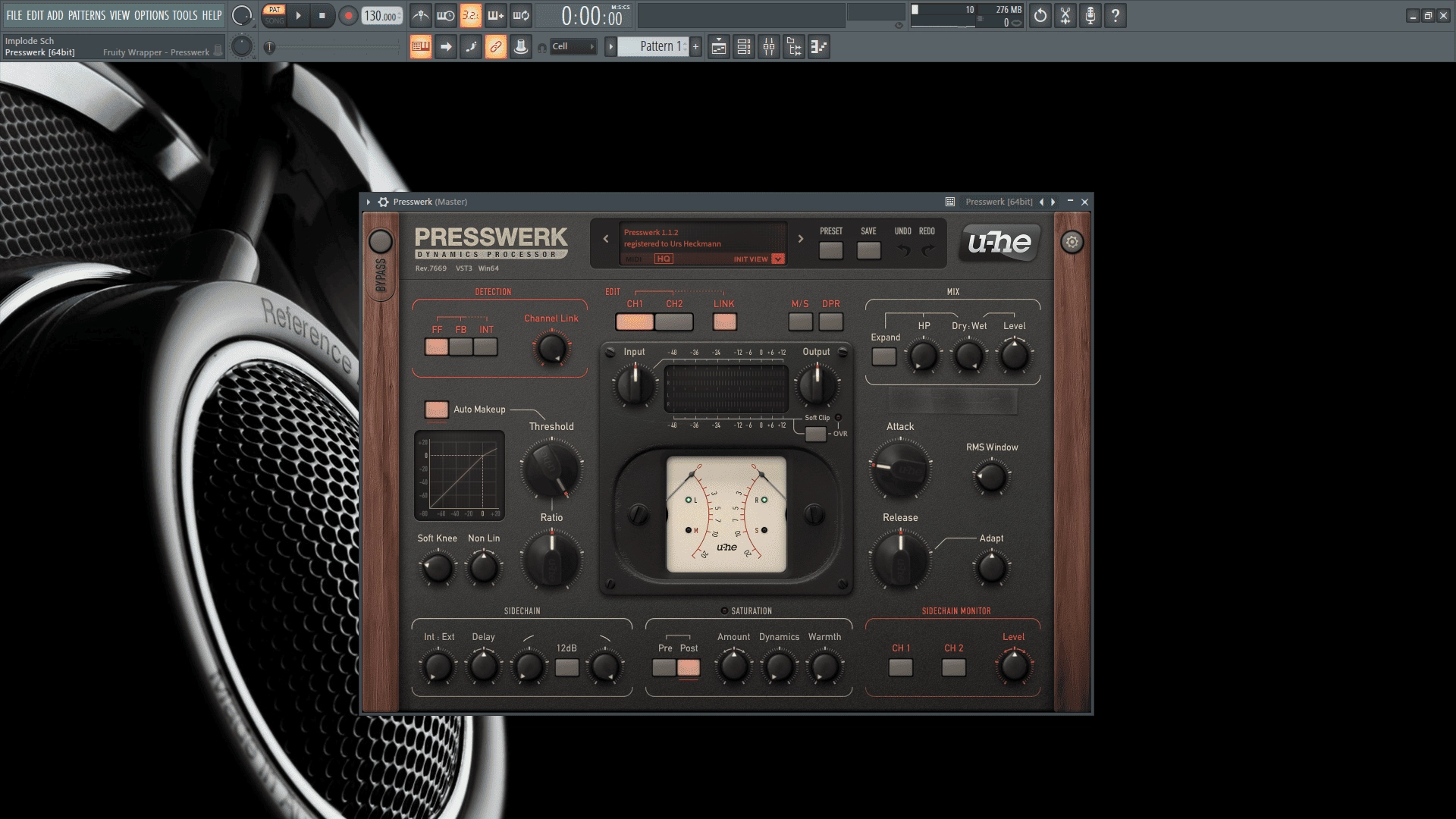Toggle the multilink to controllers icon

coord(521,47)
